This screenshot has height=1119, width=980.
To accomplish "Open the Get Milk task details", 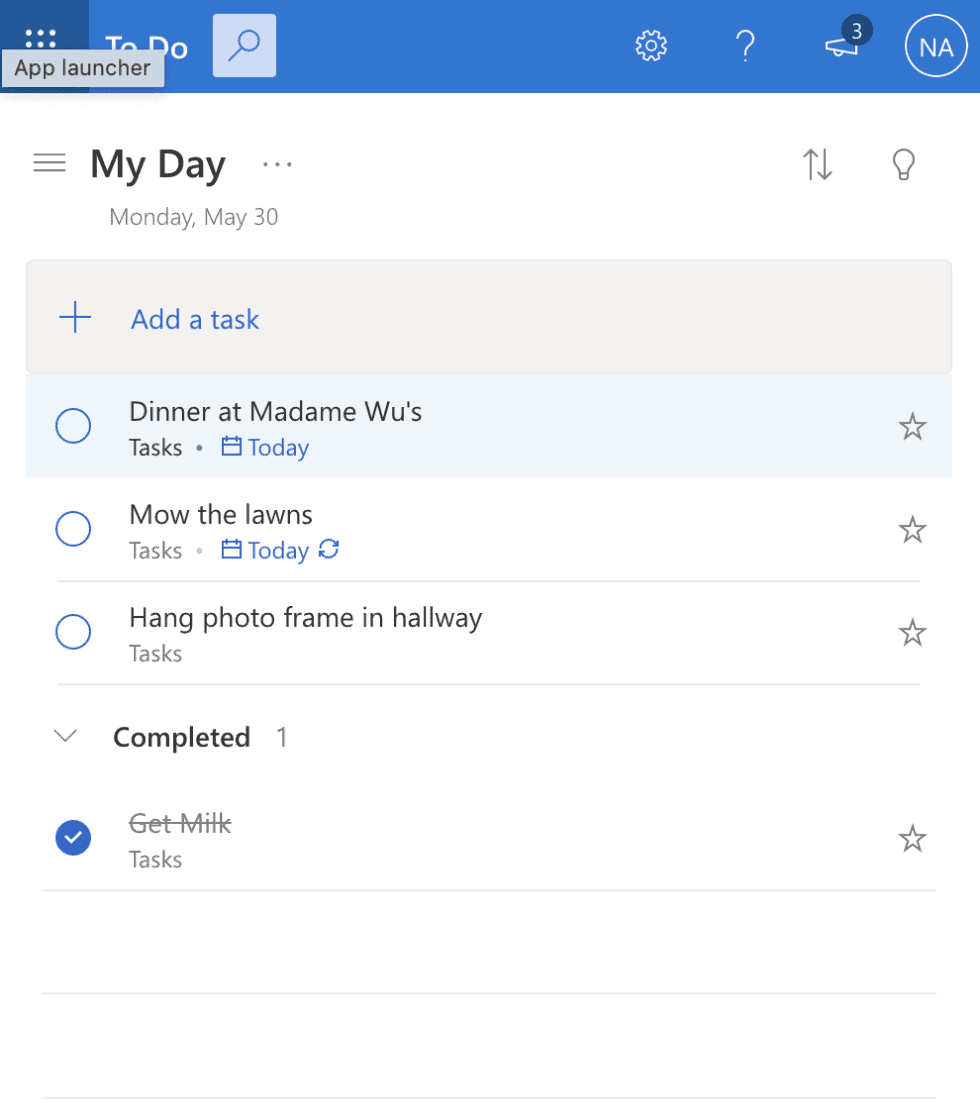I will coord(489,839).
